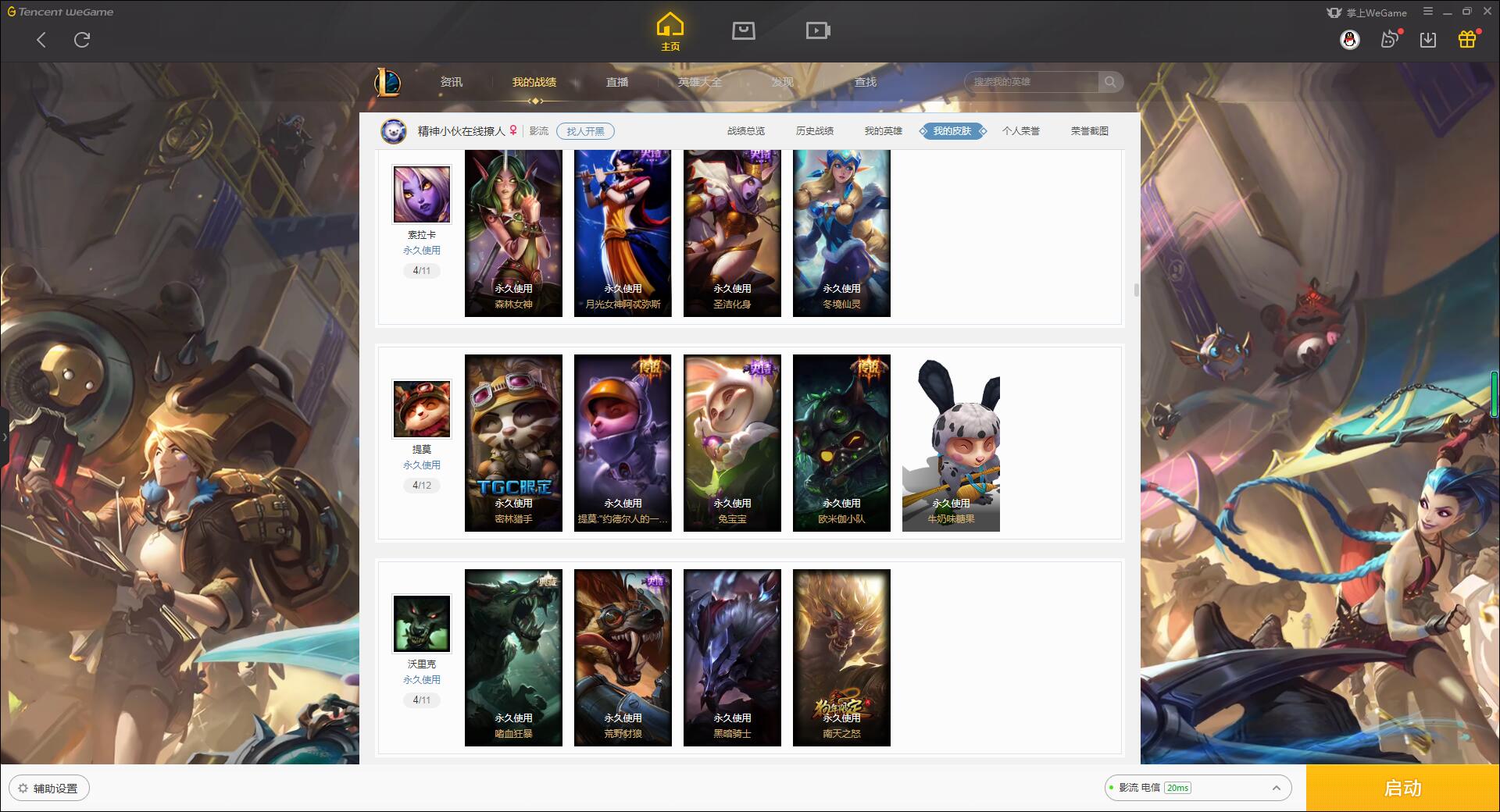Click the 找人开黑 button
This screenshot has height=812, width=1500.
click(x=585, y=131)
